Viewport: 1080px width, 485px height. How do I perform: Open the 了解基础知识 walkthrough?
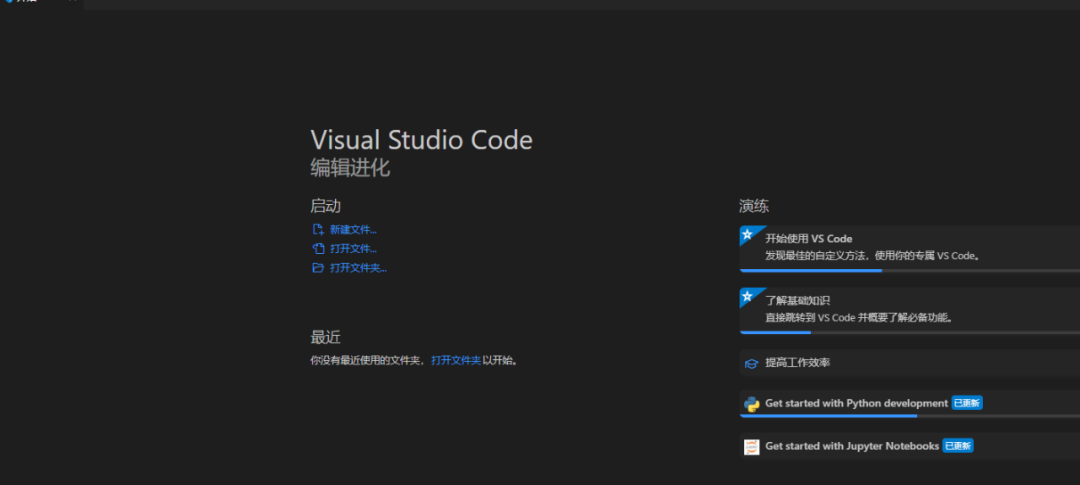(797, 300)
